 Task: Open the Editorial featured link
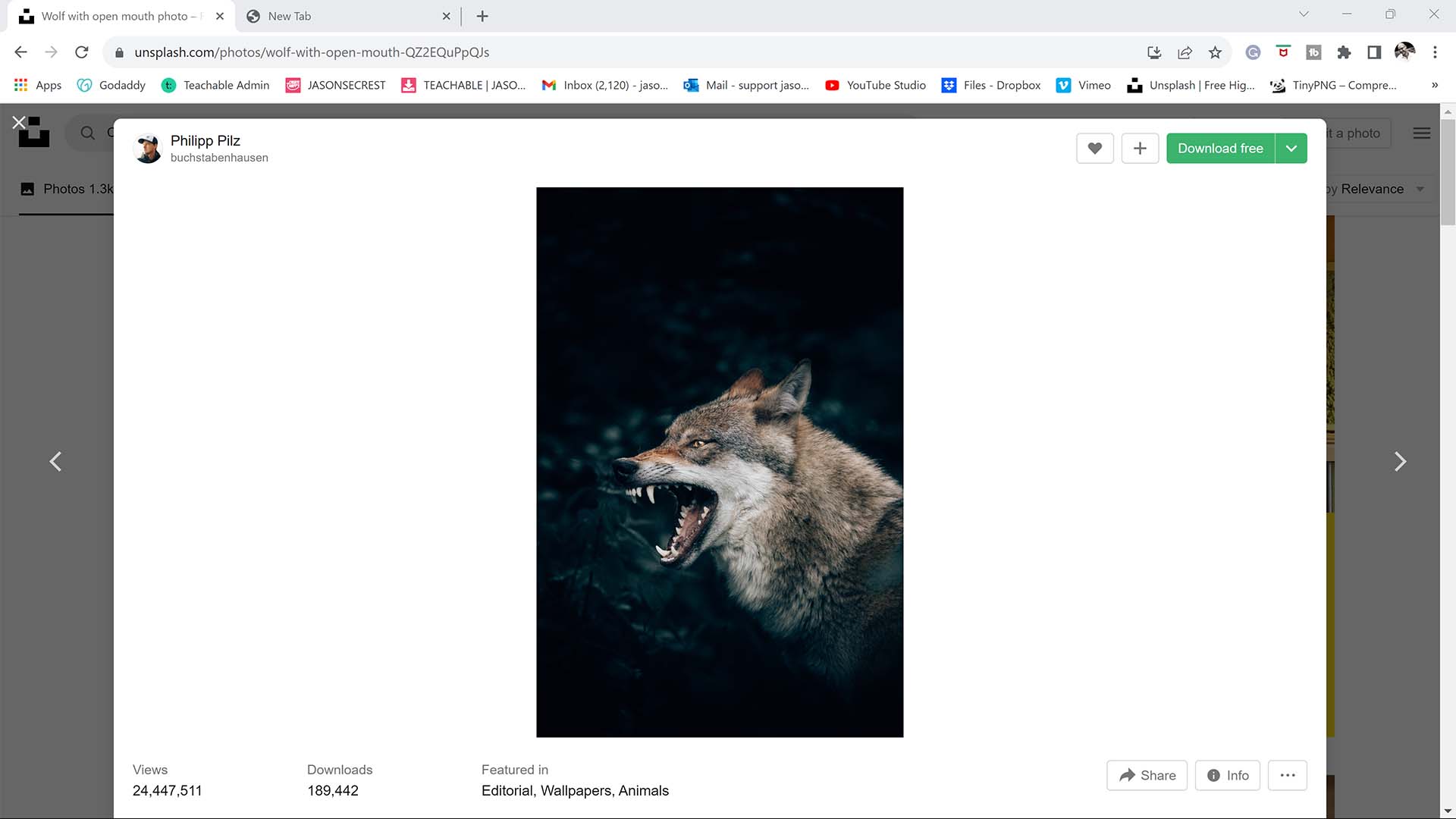pos(508,790)
